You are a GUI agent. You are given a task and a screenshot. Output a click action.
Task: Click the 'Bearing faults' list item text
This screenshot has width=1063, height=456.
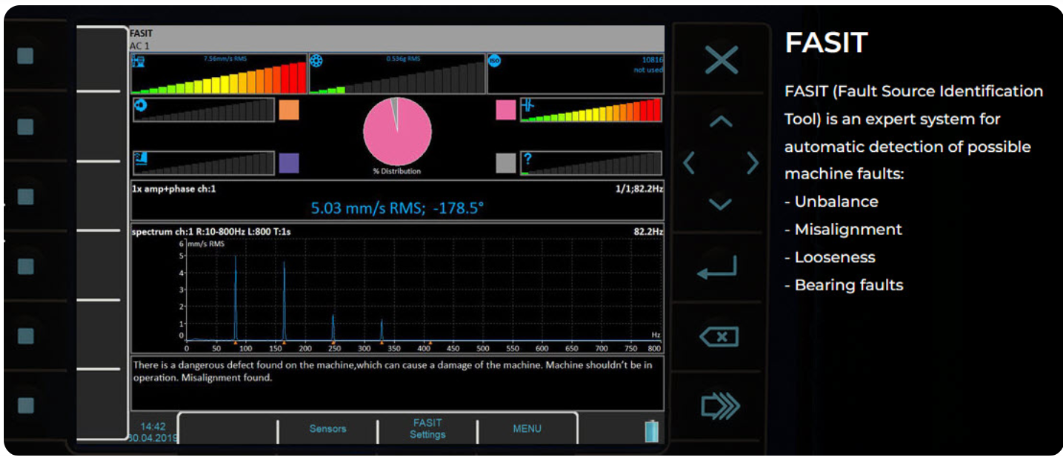(849, 285)
